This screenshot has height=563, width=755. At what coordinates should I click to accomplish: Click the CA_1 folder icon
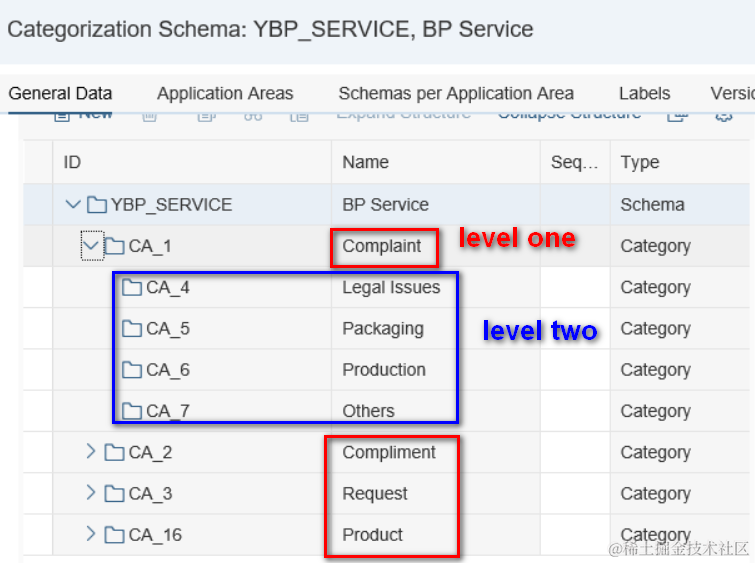pyautogui.click(x=115, y=246)
